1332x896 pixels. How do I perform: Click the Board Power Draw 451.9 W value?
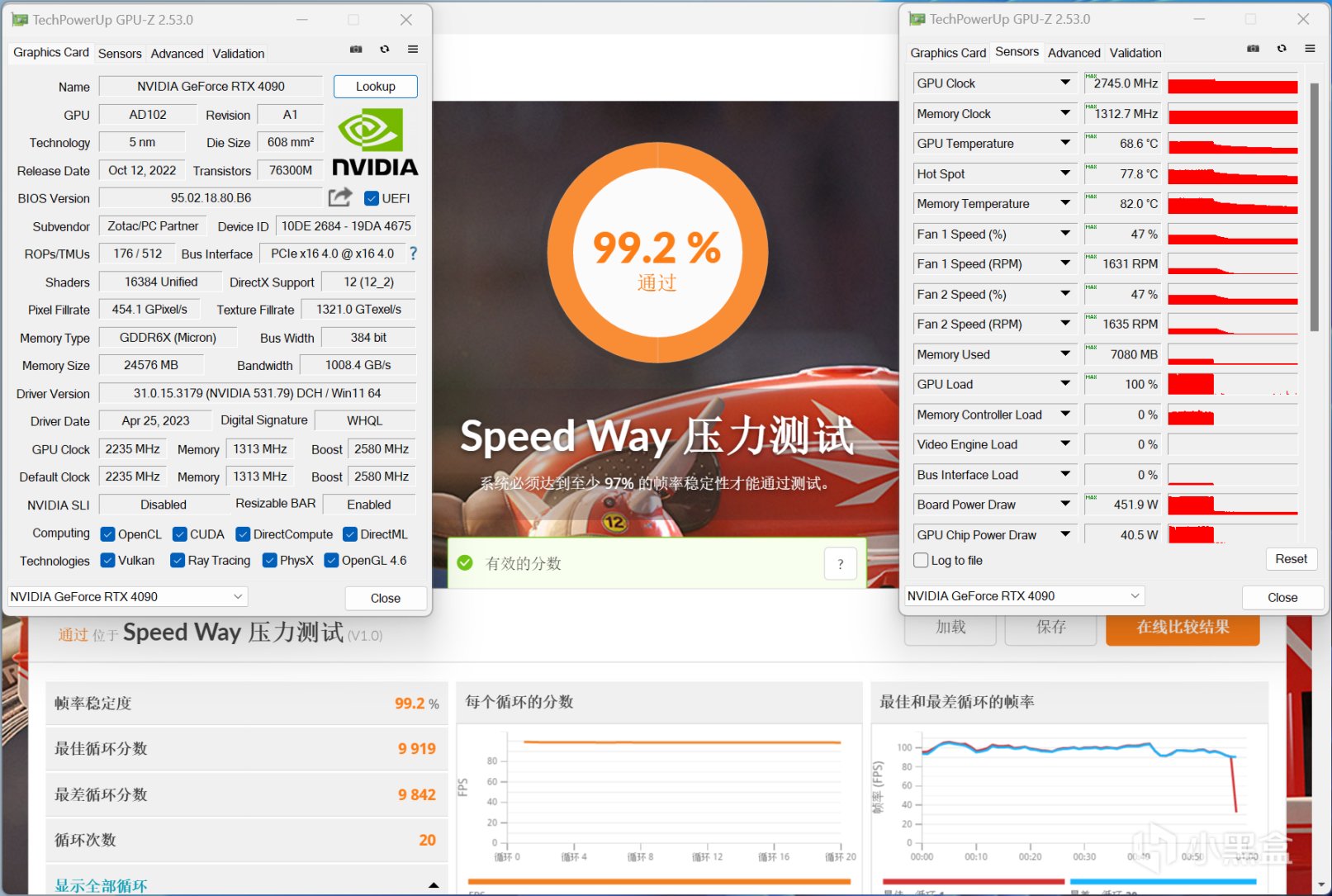click(1122, 505)
